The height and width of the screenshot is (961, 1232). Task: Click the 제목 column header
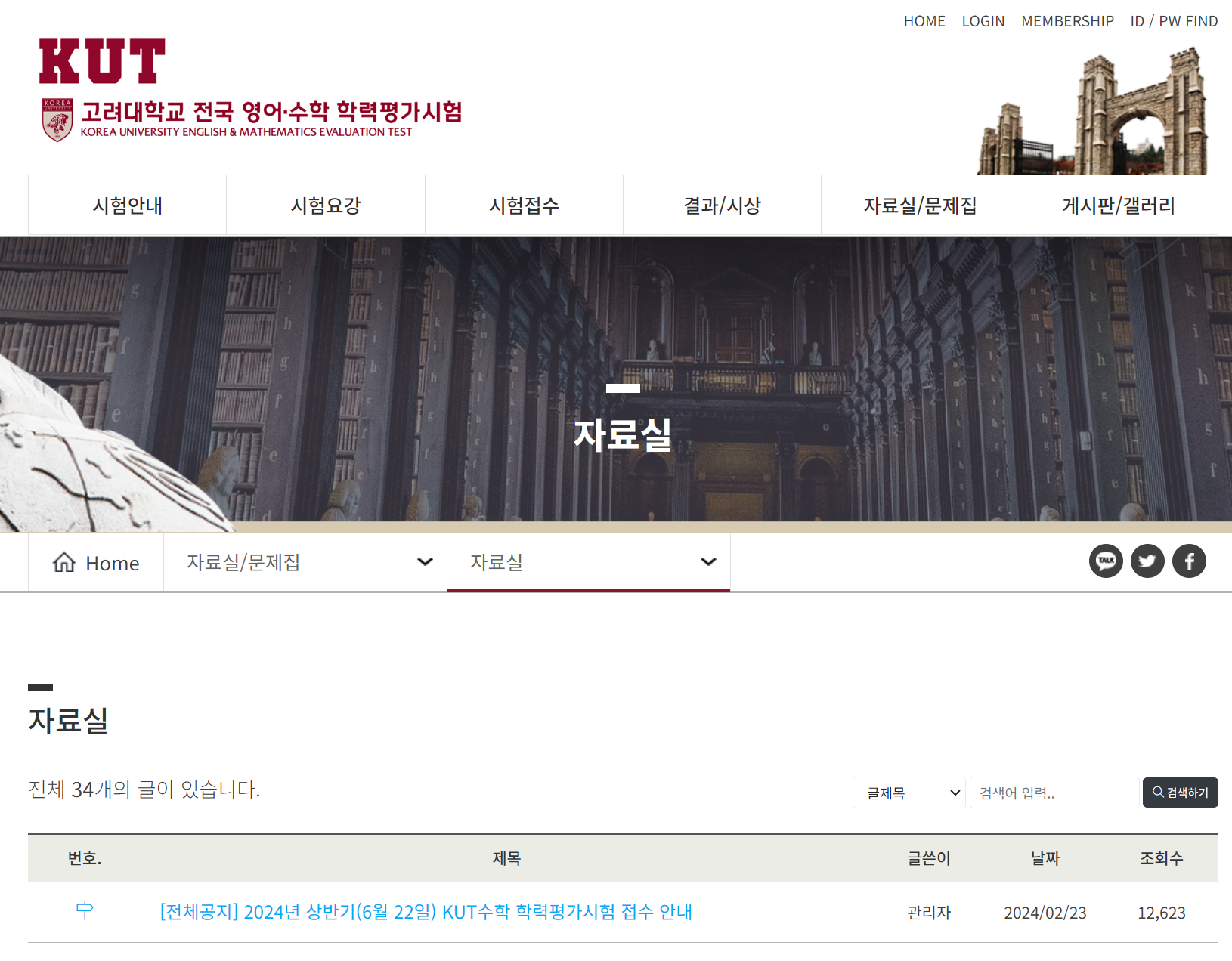pyautogui.click(x=506, y=858)
